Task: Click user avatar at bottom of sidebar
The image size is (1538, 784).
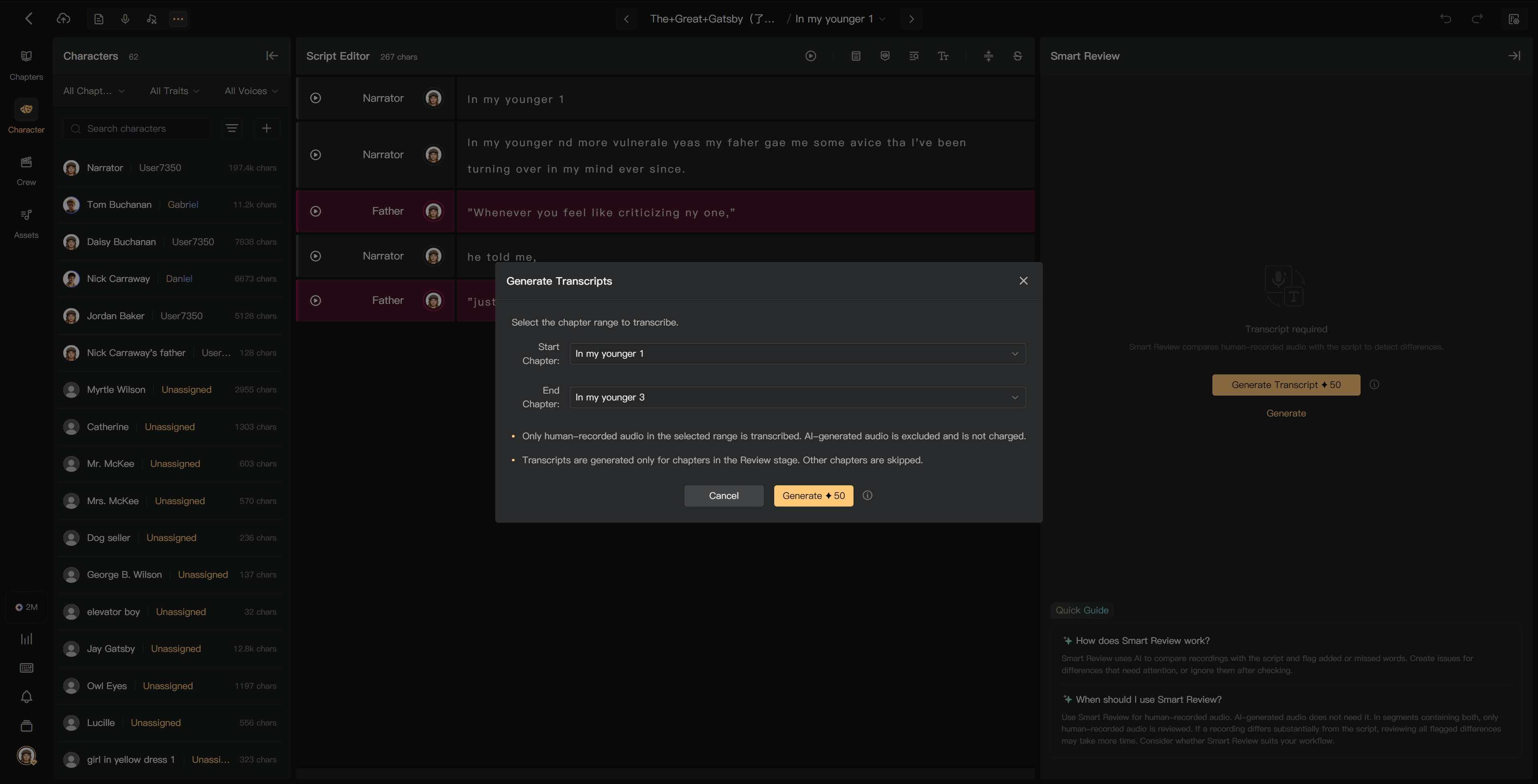Action: (26, 755)
